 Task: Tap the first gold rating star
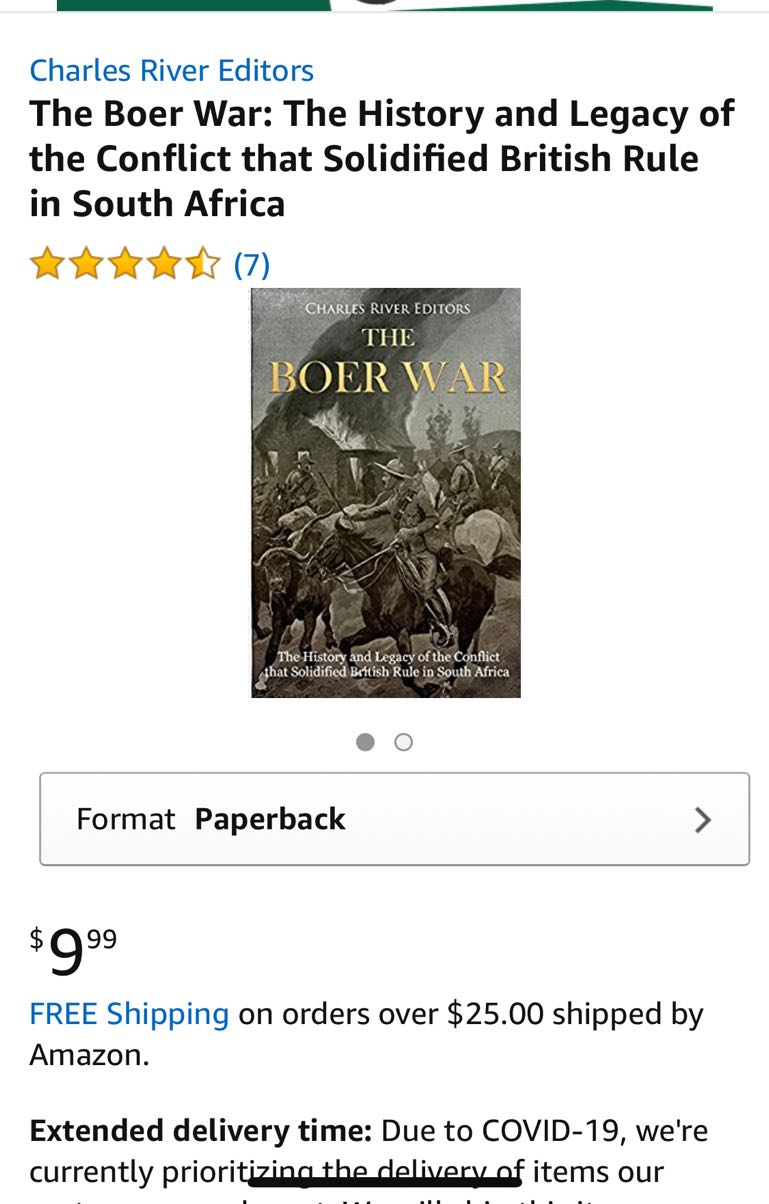coord(47,265)
